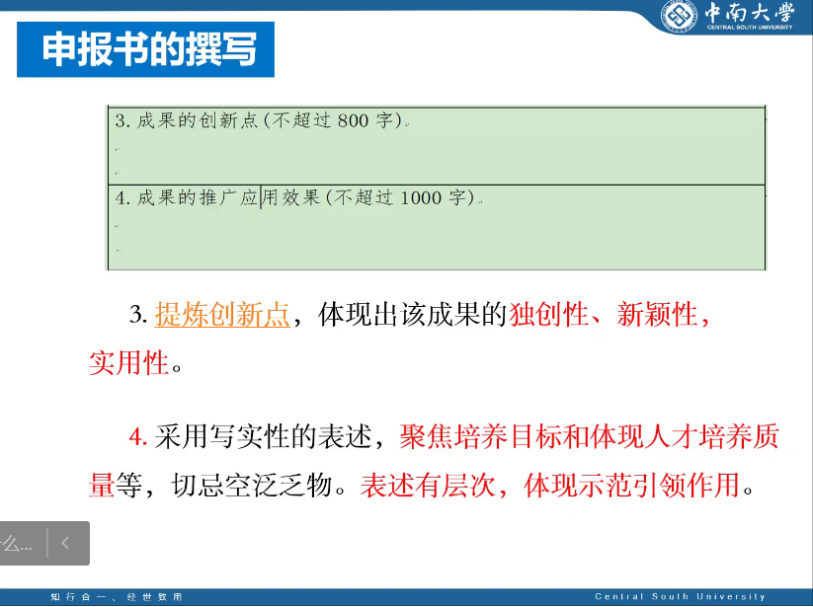Click the collapse chevron on the gray overlay
The image size is (813, 607).
pos(66,543)
